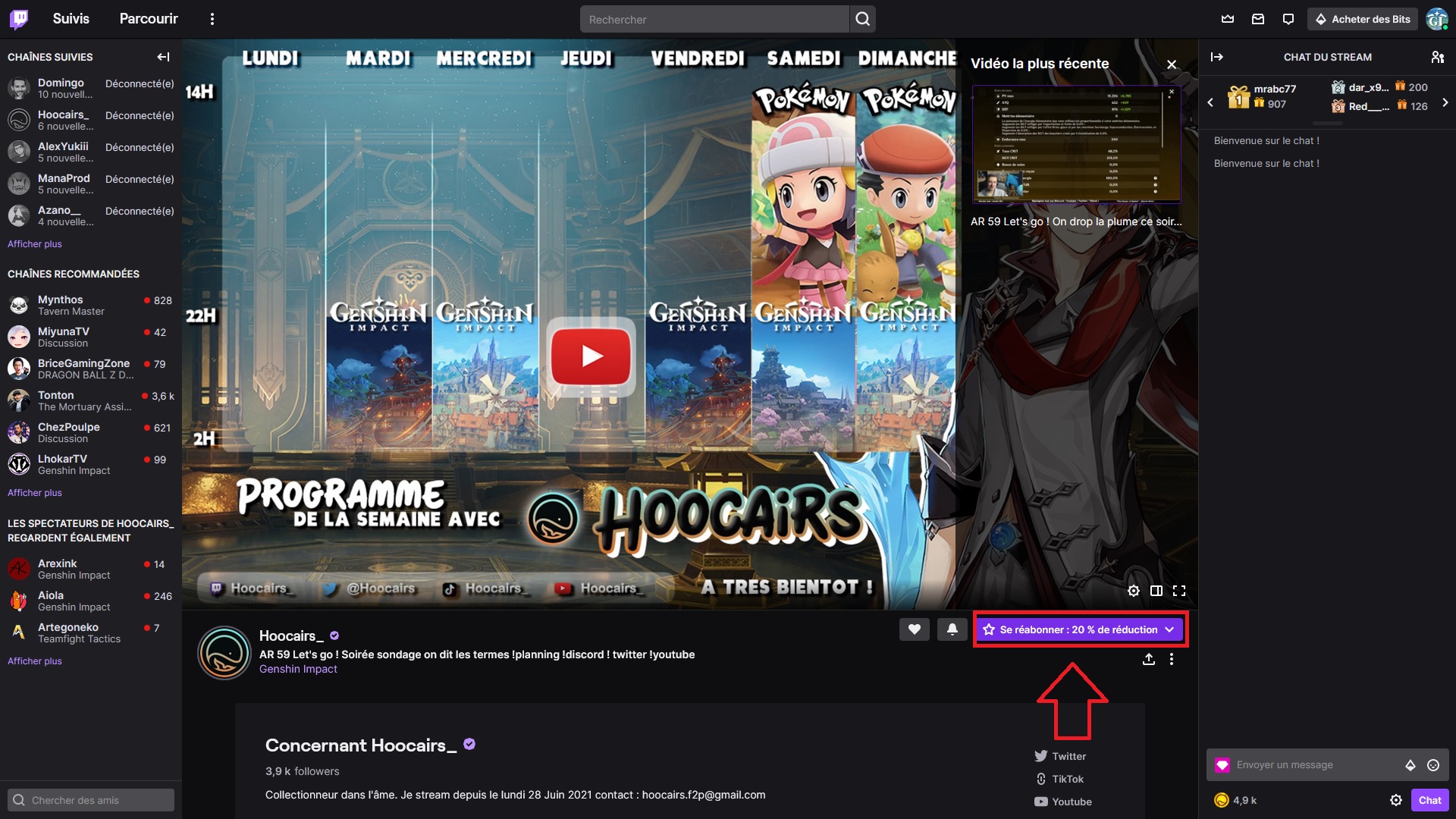Viewport: 1456px width, 819px height.
Task: Open Aiola channel
Action: tap(91, 601)
